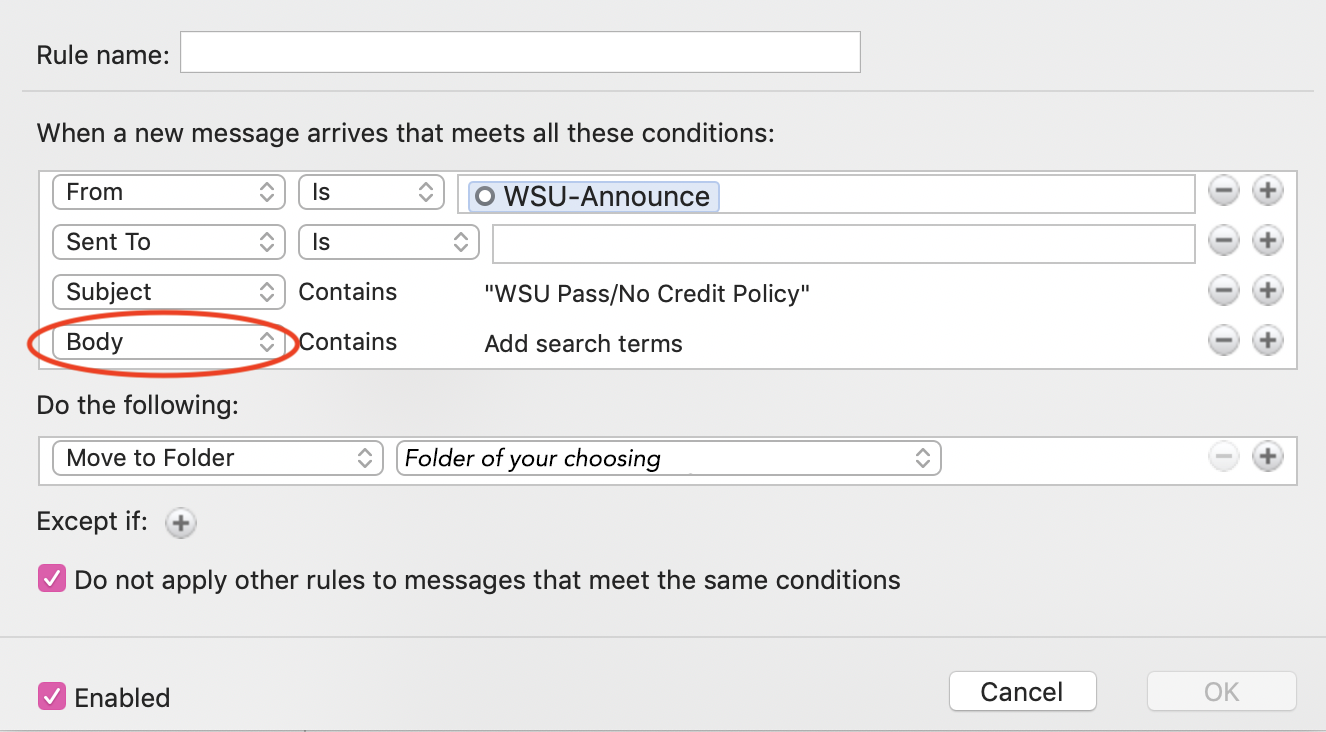Image resolution: width=1326 pixels, height=732 pixels.
Task: Toggle Do not apply other rules checkbox
Action: point(51,580)
